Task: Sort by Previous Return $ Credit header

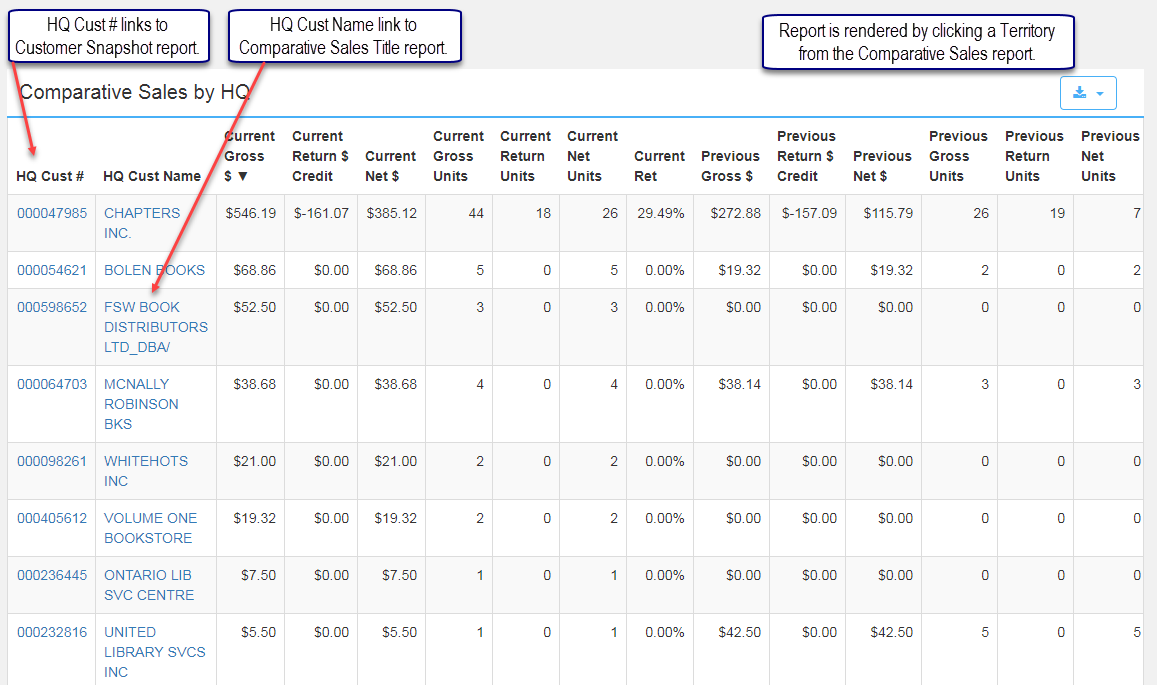Action: [x=806, y=156]
